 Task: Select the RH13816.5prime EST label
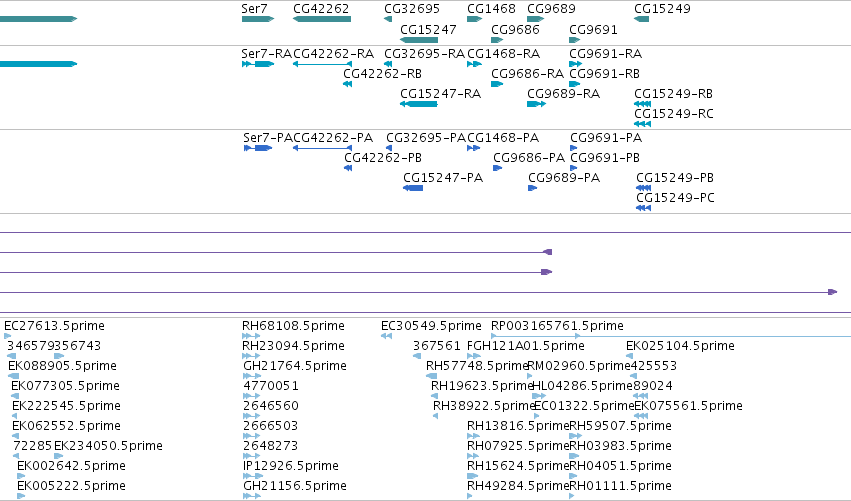click(x=518, y=426)
